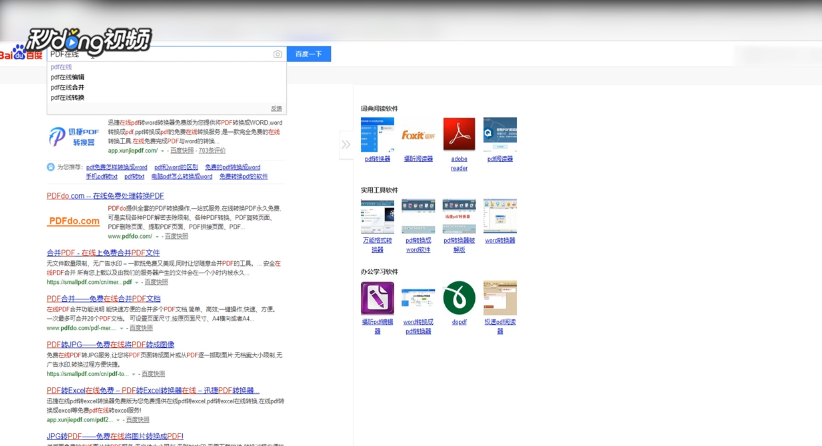Expand arrow after www.pdfdo.com/pdf-mer URL
Screen dimensions: 822x446
click(x=122, y=329)
